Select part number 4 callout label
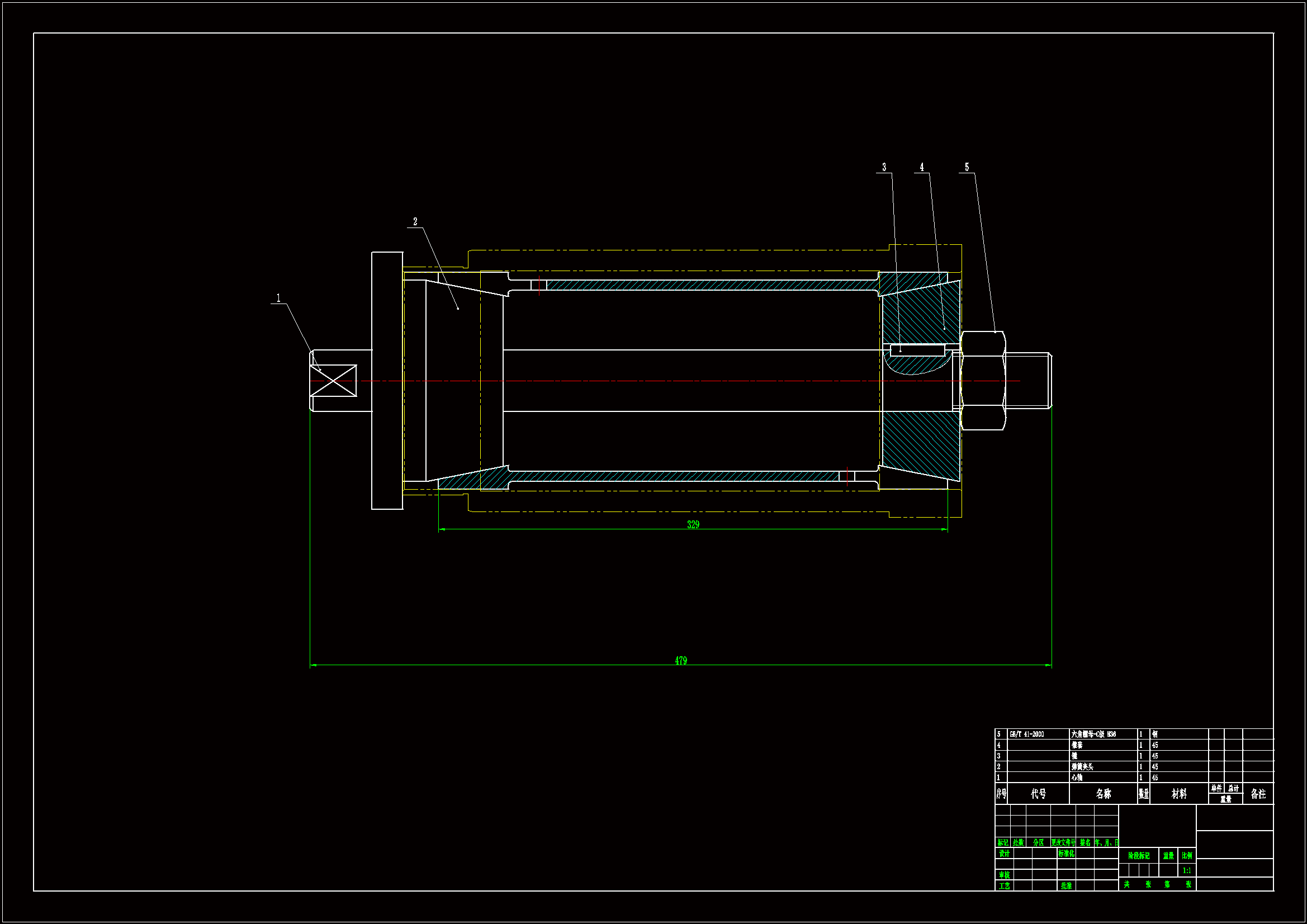The height and width of the screenshot is (924, 1307). point(922,167)
